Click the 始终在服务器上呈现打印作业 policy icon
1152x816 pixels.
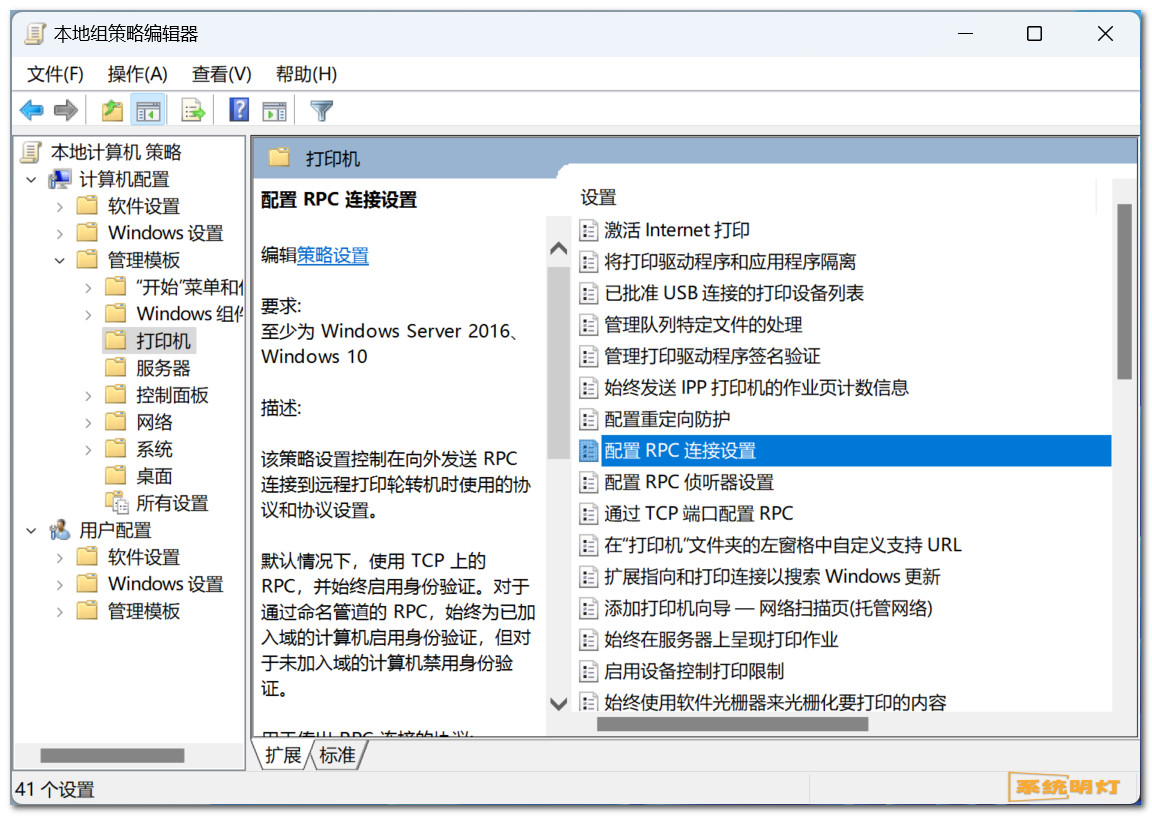pyautogui.click(x=588, y=640)
